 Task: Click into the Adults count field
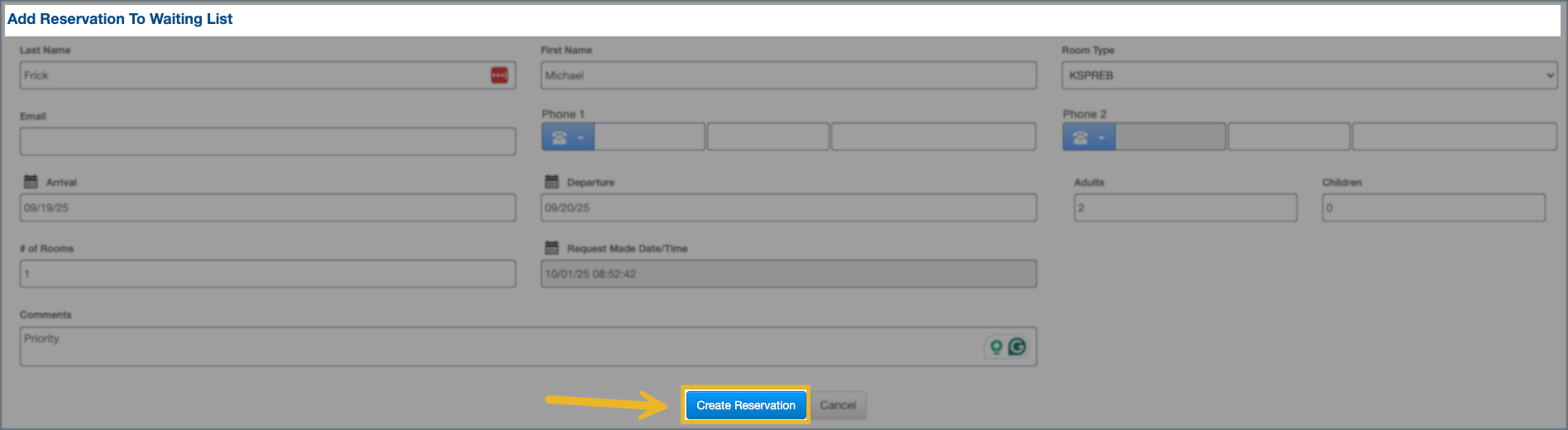tap(1184, 208)
